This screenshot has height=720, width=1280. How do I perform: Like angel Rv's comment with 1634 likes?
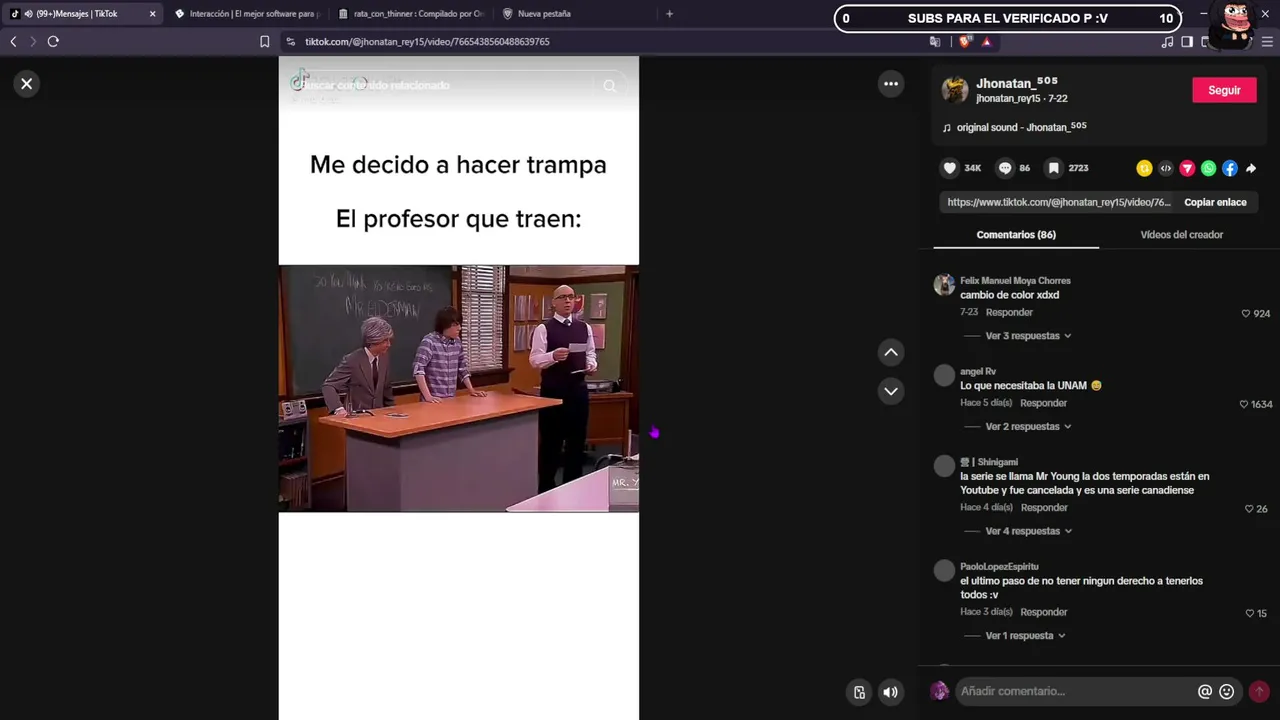pyautogui.click(x=1244, y=405)
